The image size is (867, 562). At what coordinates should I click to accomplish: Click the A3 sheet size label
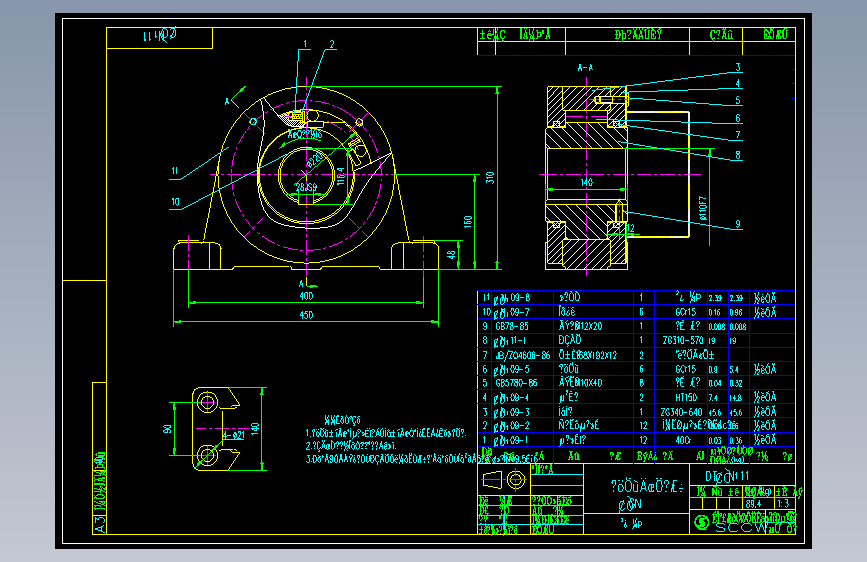point(100,524)
